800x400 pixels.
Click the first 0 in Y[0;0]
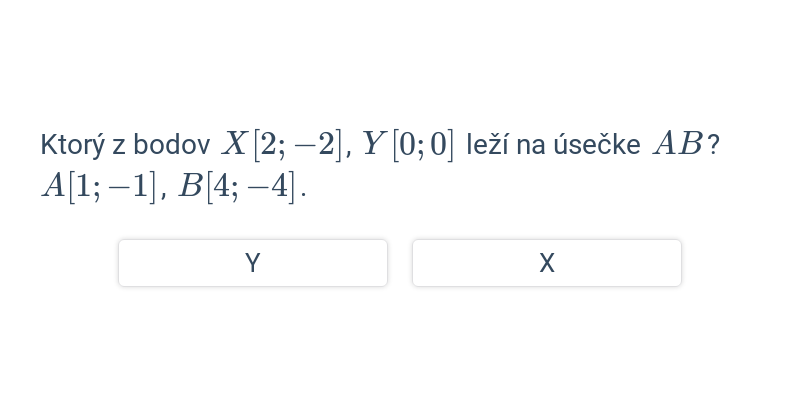click(x=408, y=145)
